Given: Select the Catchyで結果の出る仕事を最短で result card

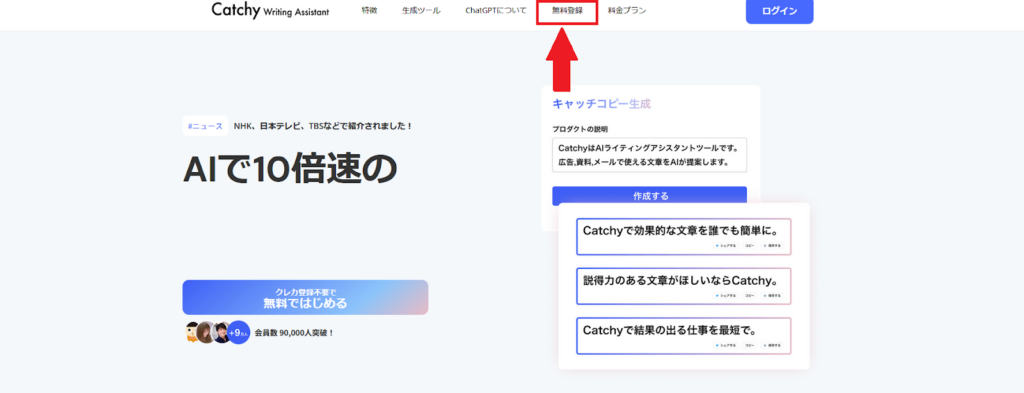Looking at the screenshot, I should 684,336.
